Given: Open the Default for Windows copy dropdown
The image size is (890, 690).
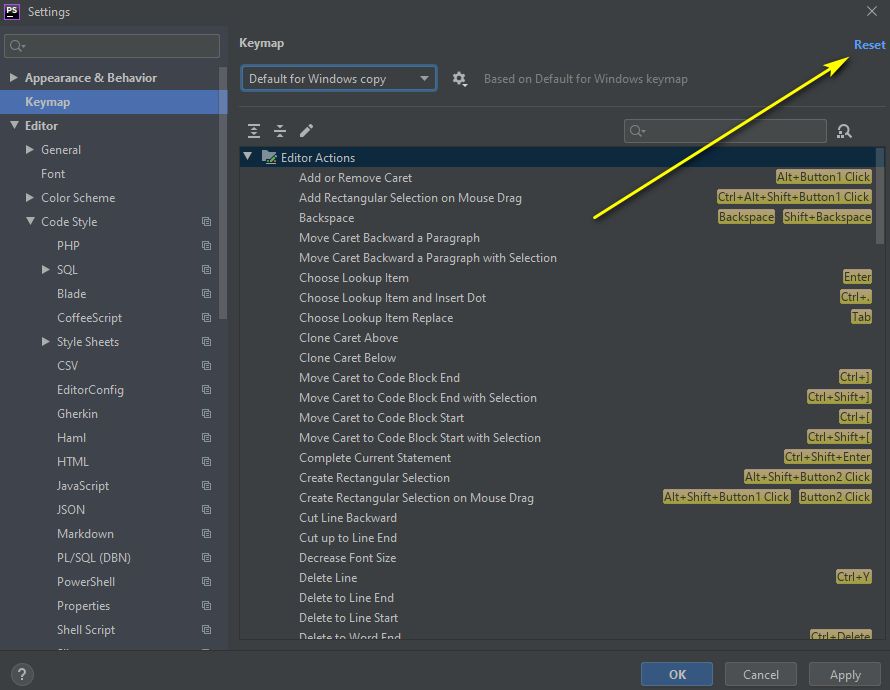Looking at the screenshot, I should pyautogui.click(x=339, y=78).
